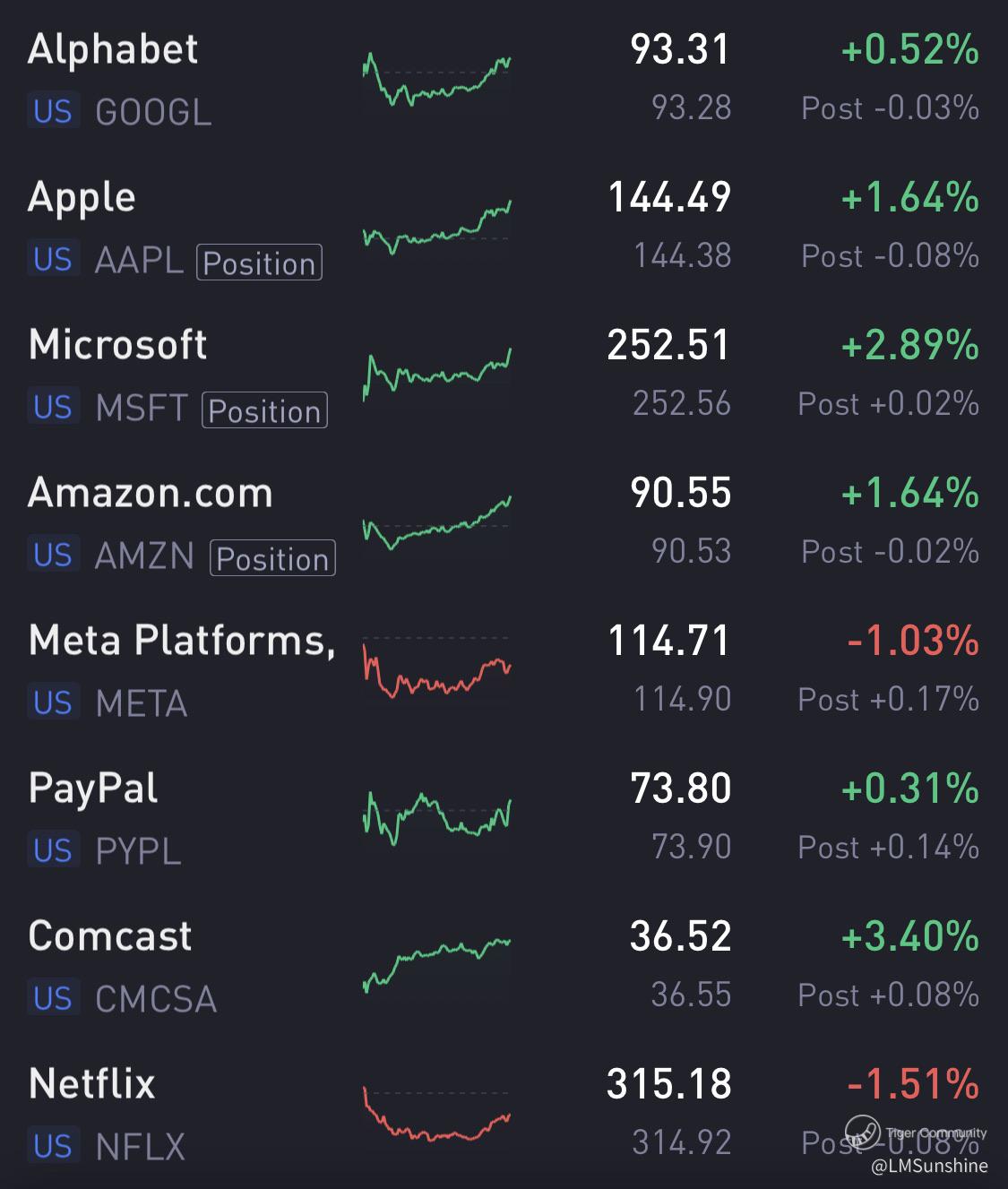The height and width of the screenshot is (1189, 1008).
Task: Tap the US market badge beside GOOGL
Action: pyautogui.click(x=53, y=111)
